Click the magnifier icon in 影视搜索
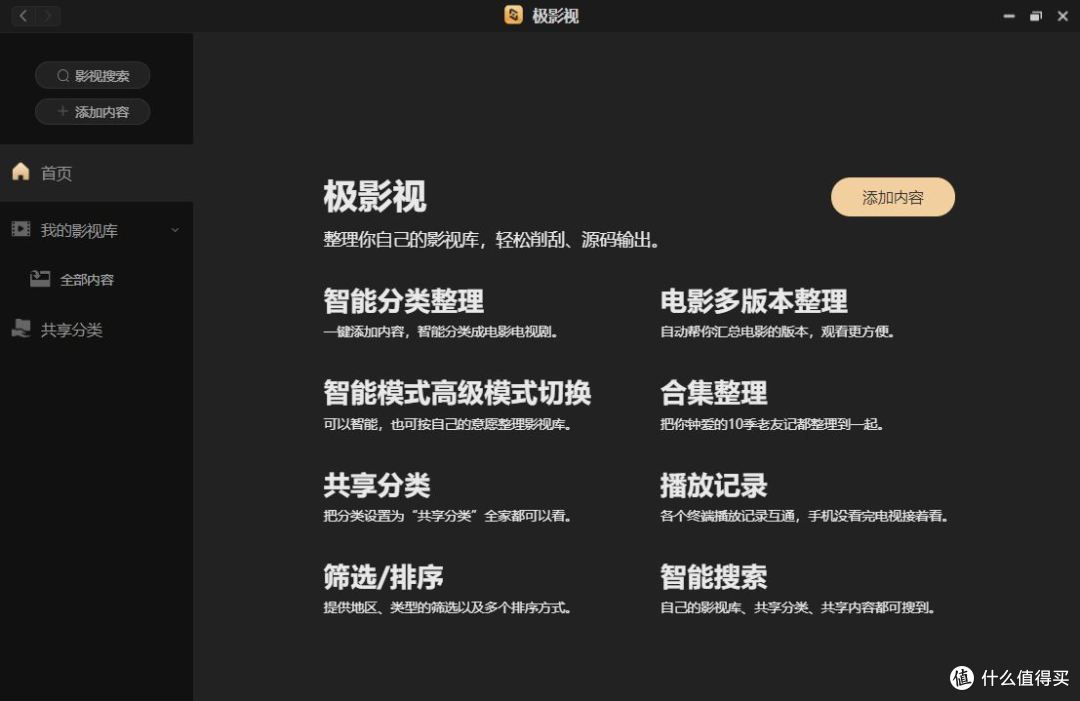Screen dimensions: 1080x701 tap(63, 76)
